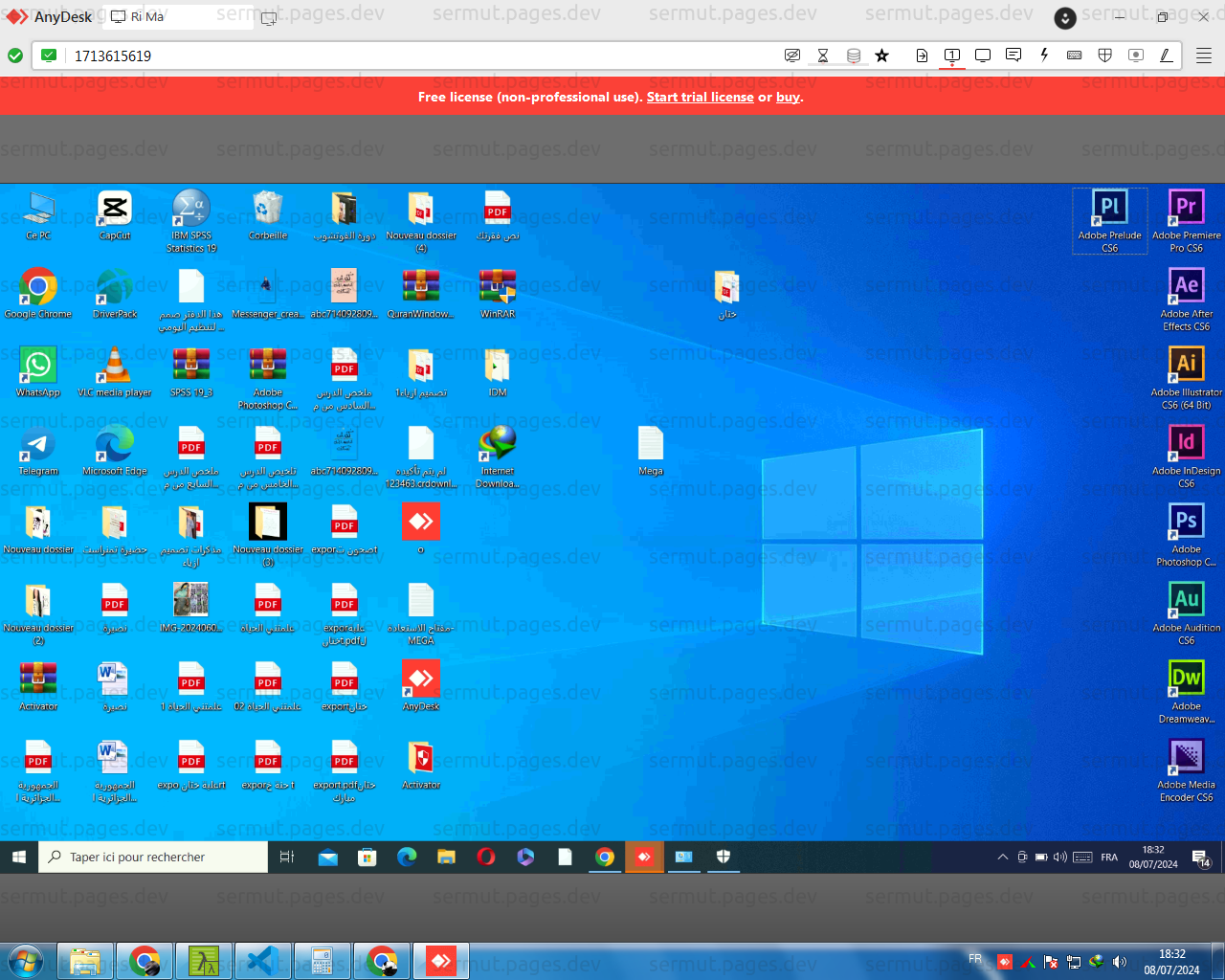Open the file transfer icon in AnyDesk
1225x980 pixels.
tap(922, 56)
